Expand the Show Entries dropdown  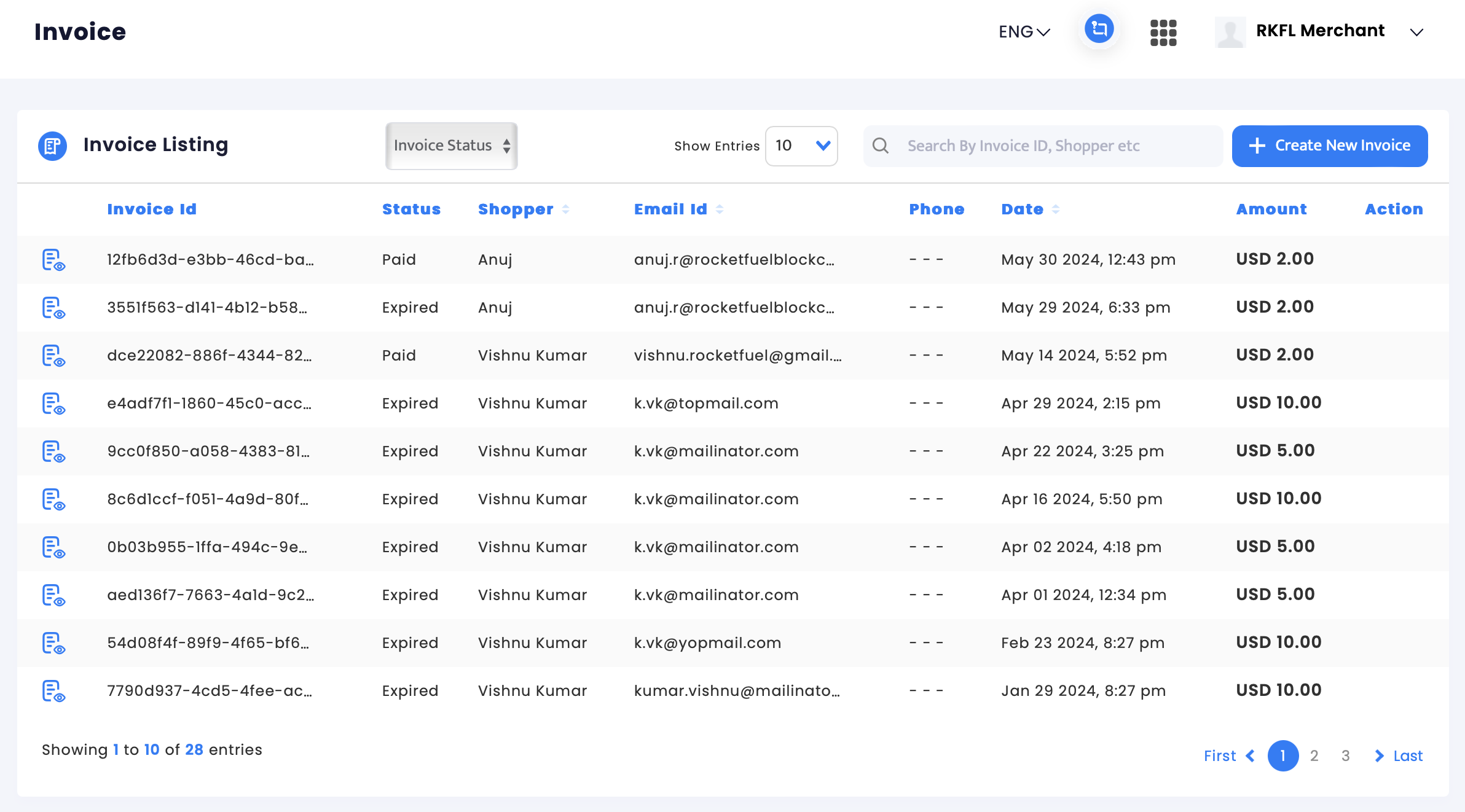pos(801,146)
